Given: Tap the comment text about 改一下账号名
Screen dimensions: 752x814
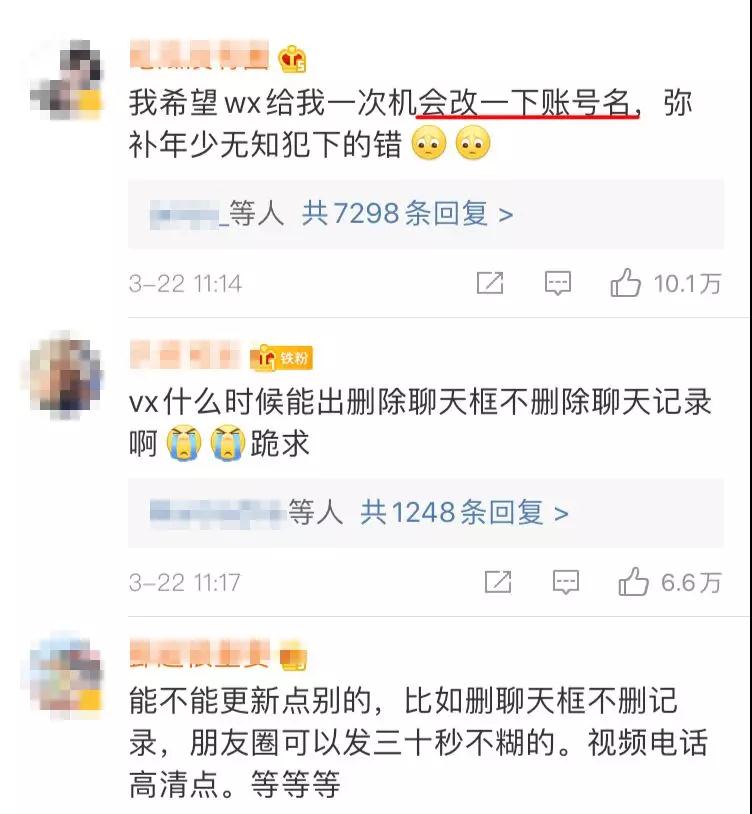Looking at the screenshot, I should (411, 124).
